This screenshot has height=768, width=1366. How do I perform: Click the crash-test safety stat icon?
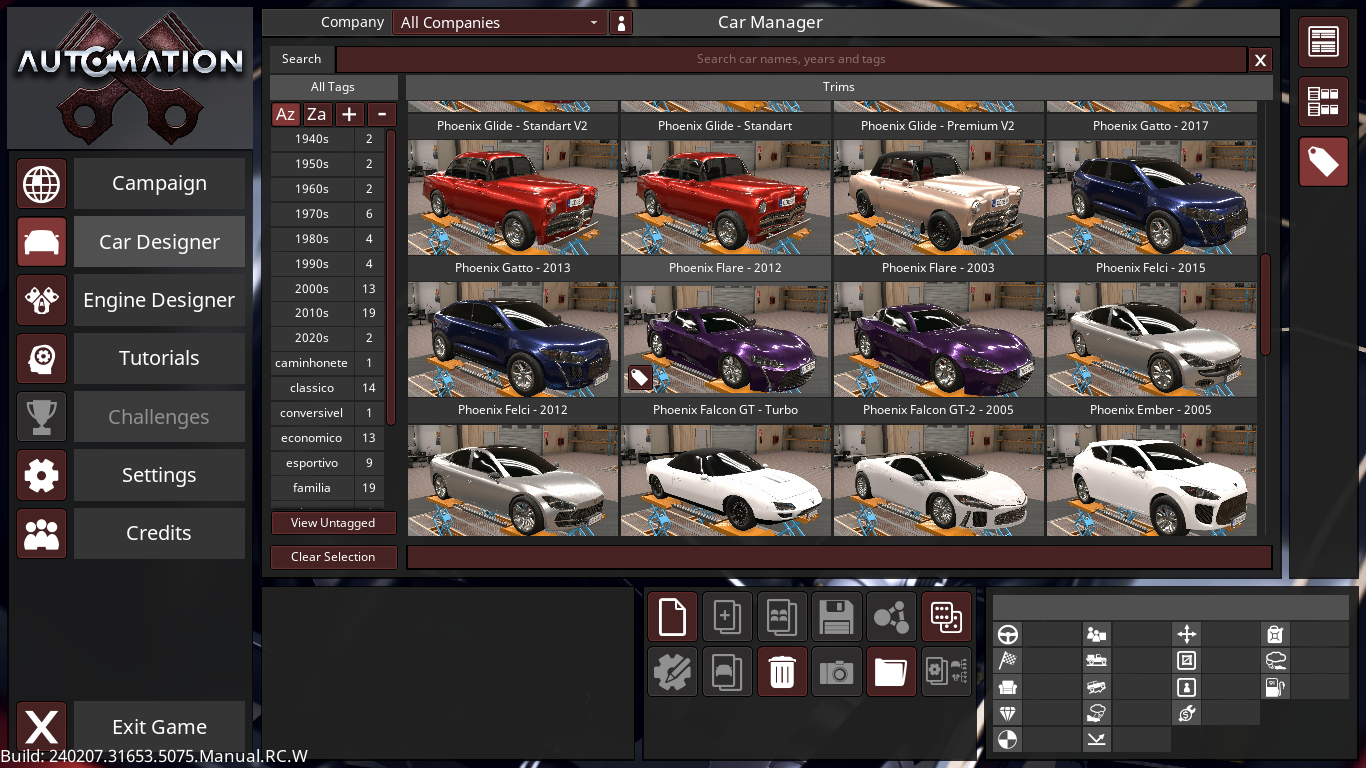1008,740
